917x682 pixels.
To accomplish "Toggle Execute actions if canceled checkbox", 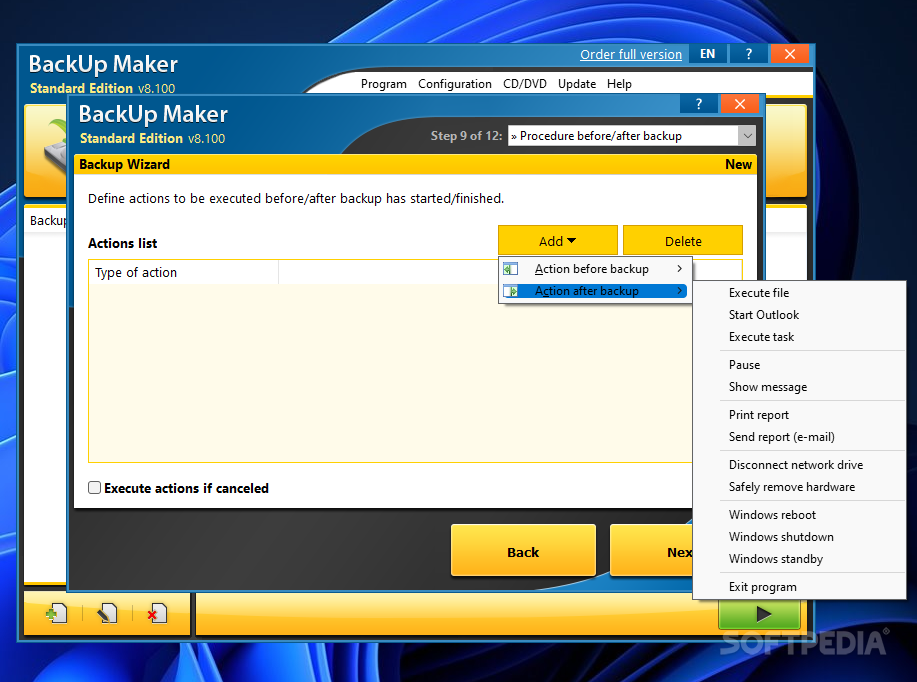I will pos(94,488).
